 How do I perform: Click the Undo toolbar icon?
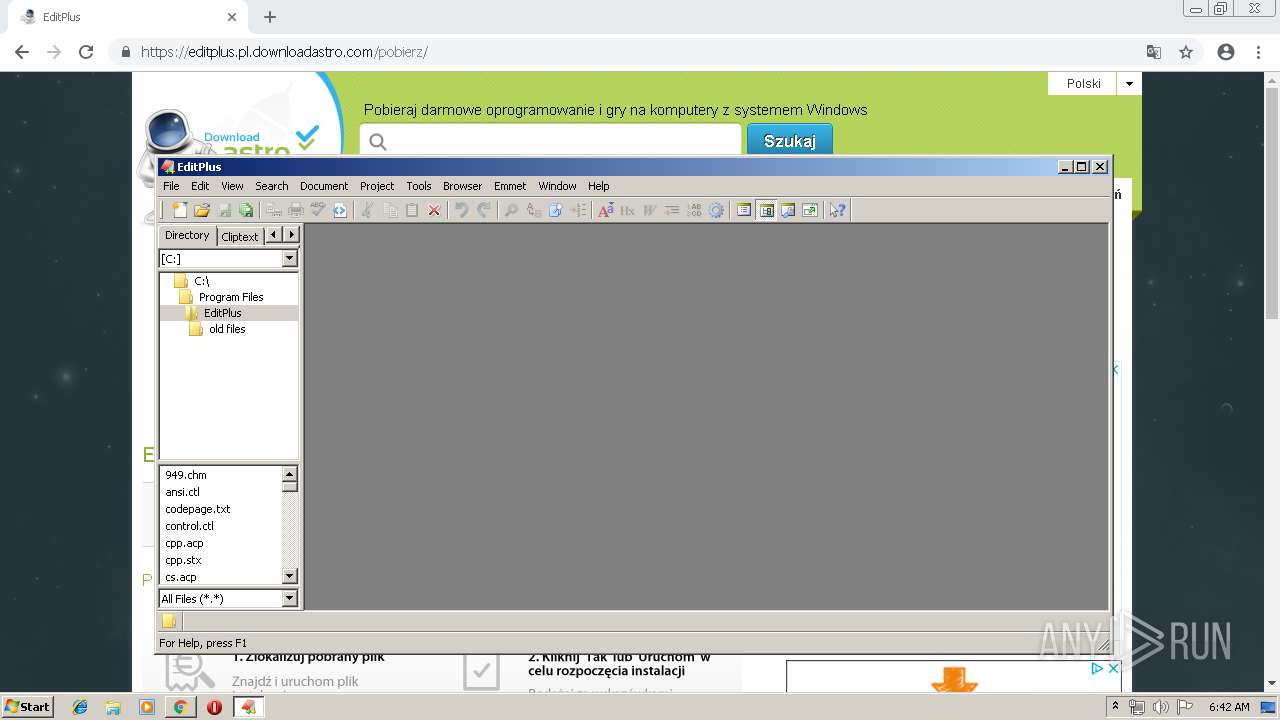coord(461,210)
